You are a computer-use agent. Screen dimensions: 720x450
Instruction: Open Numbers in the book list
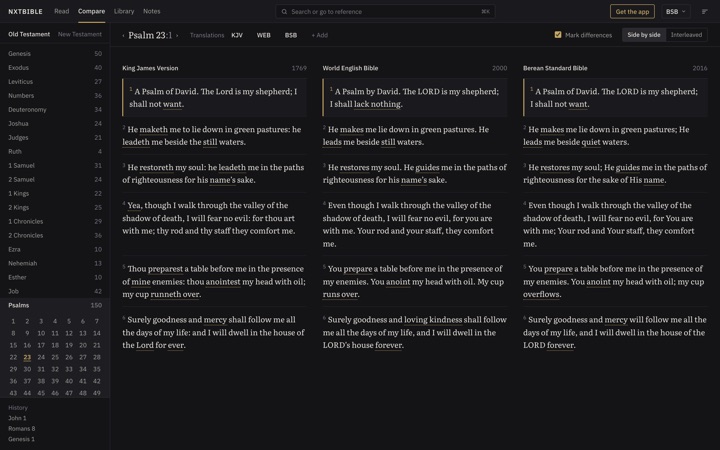pos(55,96)
